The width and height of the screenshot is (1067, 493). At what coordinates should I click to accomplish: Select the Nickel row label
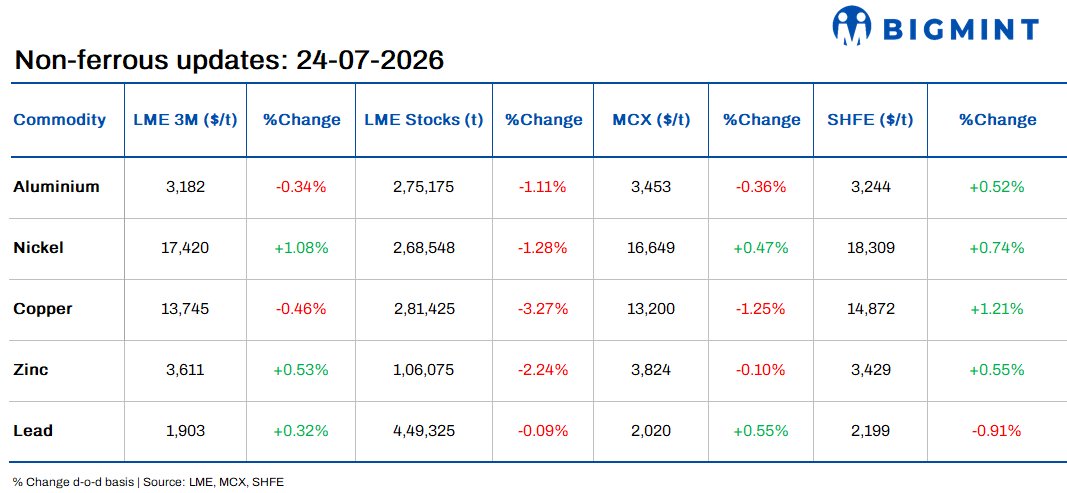39,248
